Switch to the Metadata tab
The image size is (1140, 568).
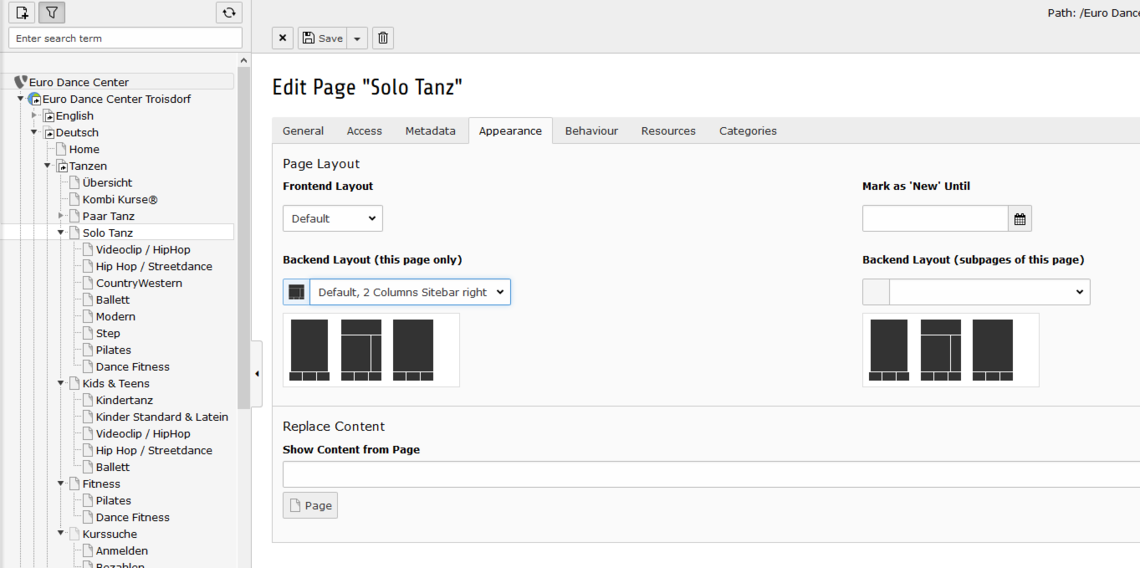click(430, 131)
